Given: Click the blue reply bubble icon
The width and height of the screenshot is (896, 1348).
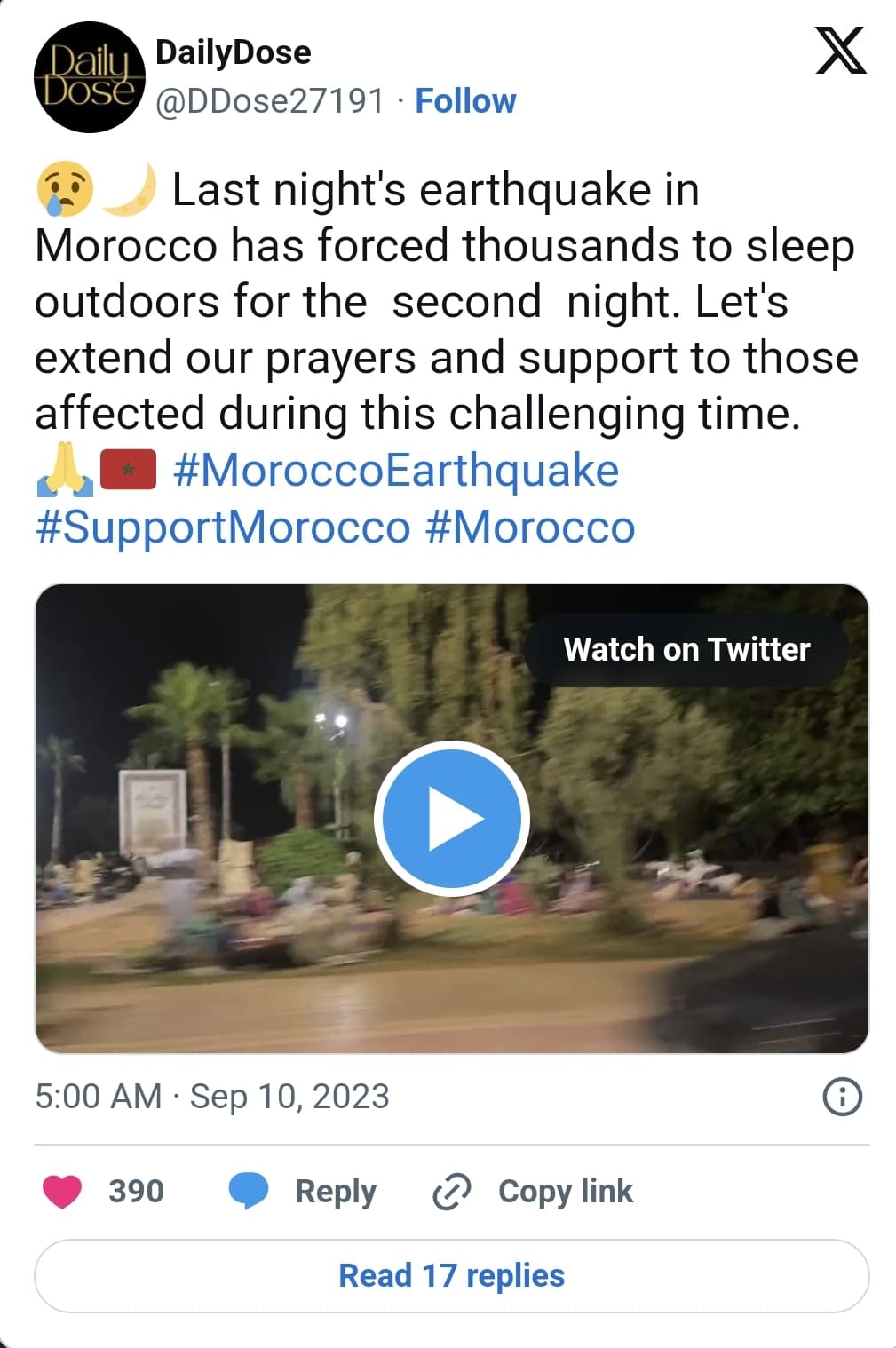Looking at the screenshot, I should pyautogui.click(x=249, y=1191).
